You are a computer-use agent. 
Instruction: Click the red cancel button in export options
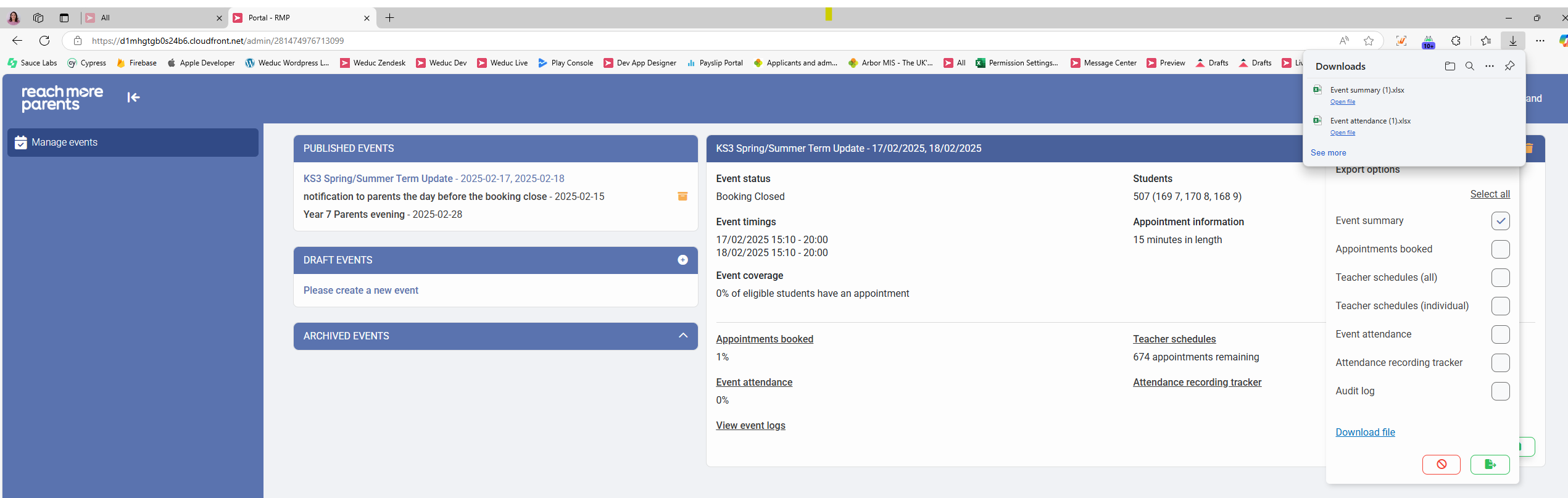(x=1441, y=465)
